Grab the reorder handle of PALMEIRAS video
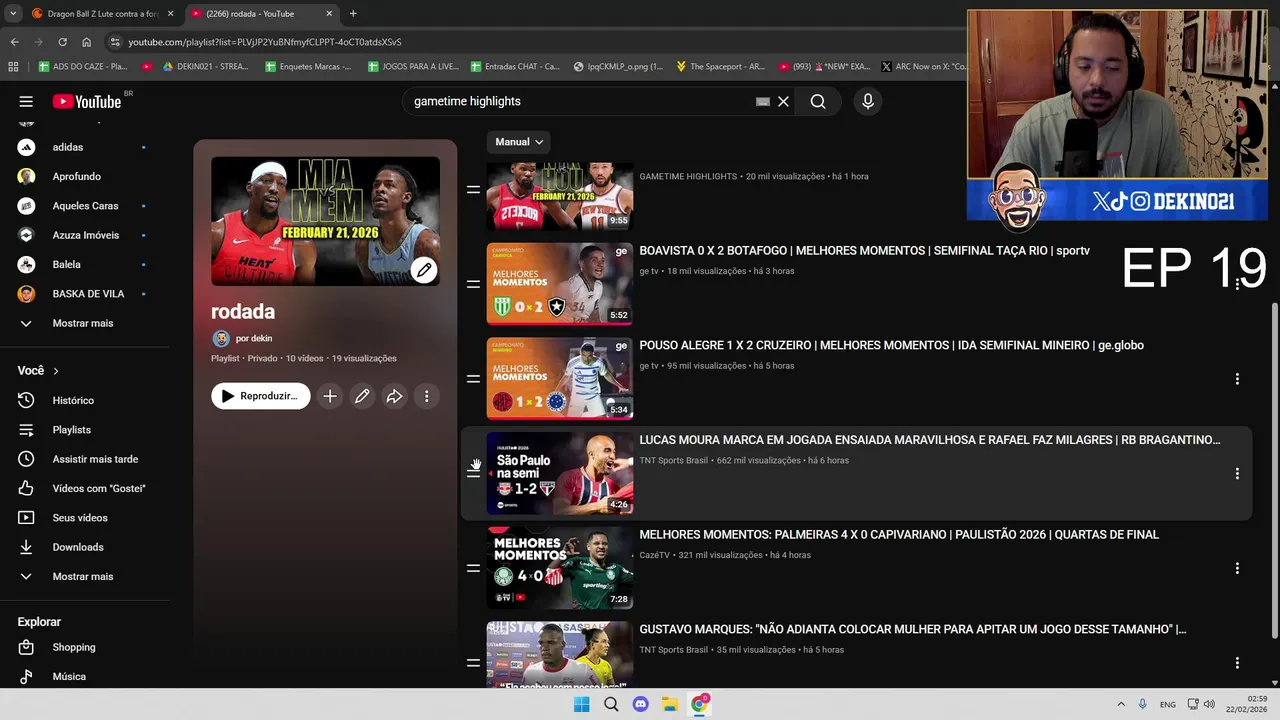 (x=473, y=568)
